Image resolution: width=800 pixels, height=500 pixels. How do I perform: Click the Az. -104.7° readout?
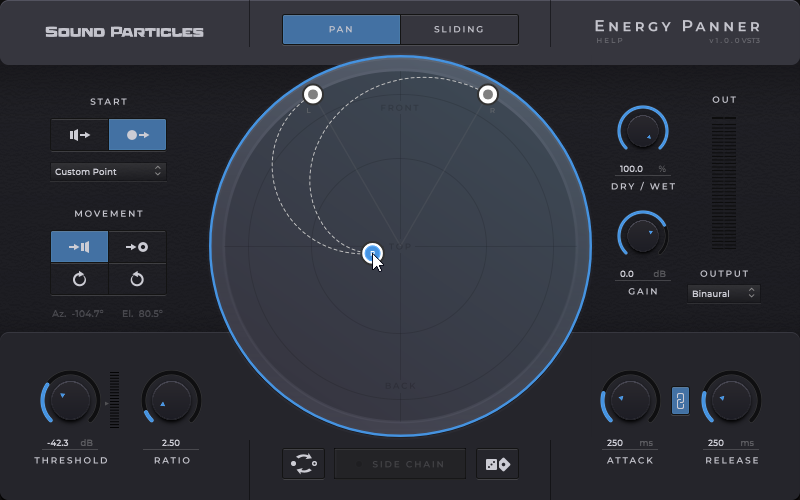click(x=78, y=314)
